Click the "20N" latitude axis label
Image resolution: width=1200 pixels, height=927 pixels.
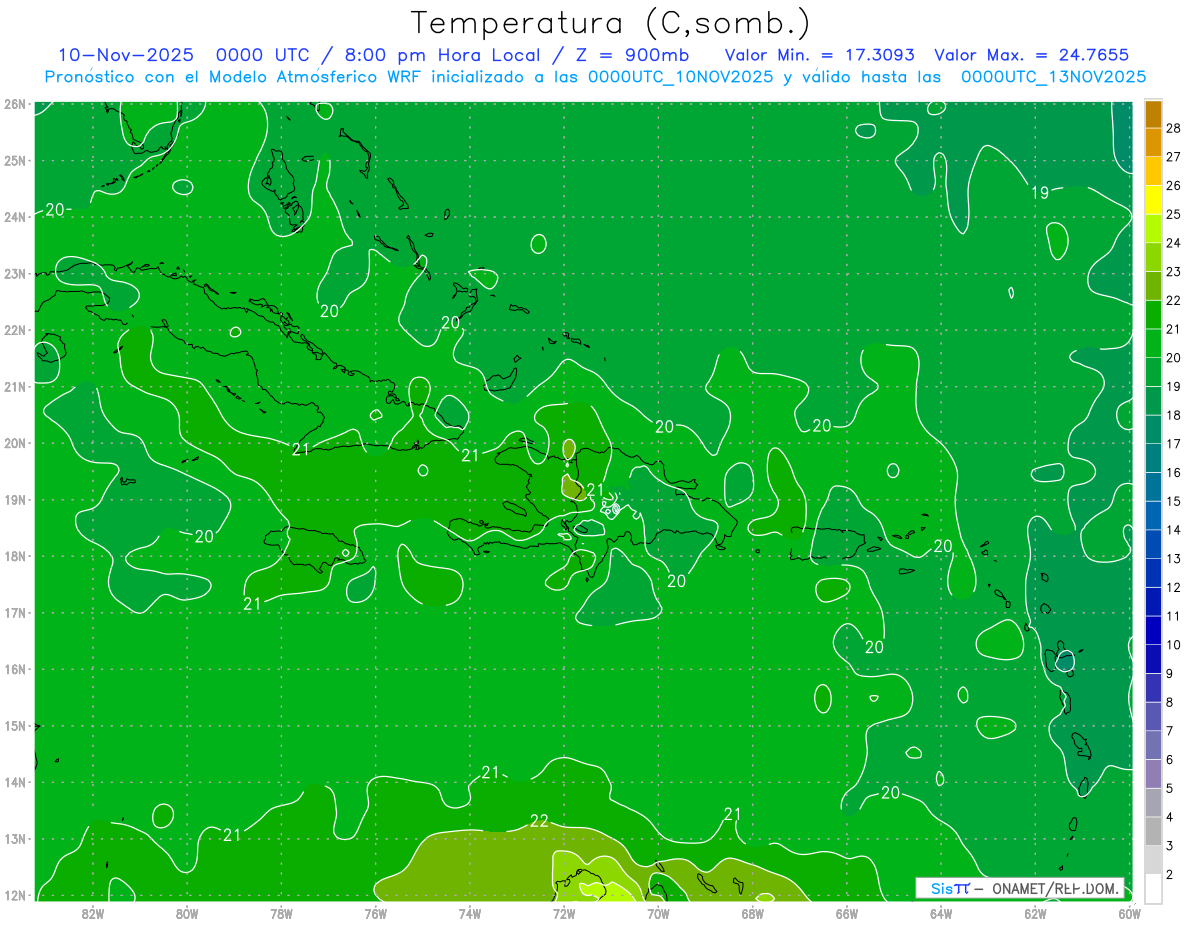pos(14,443)
